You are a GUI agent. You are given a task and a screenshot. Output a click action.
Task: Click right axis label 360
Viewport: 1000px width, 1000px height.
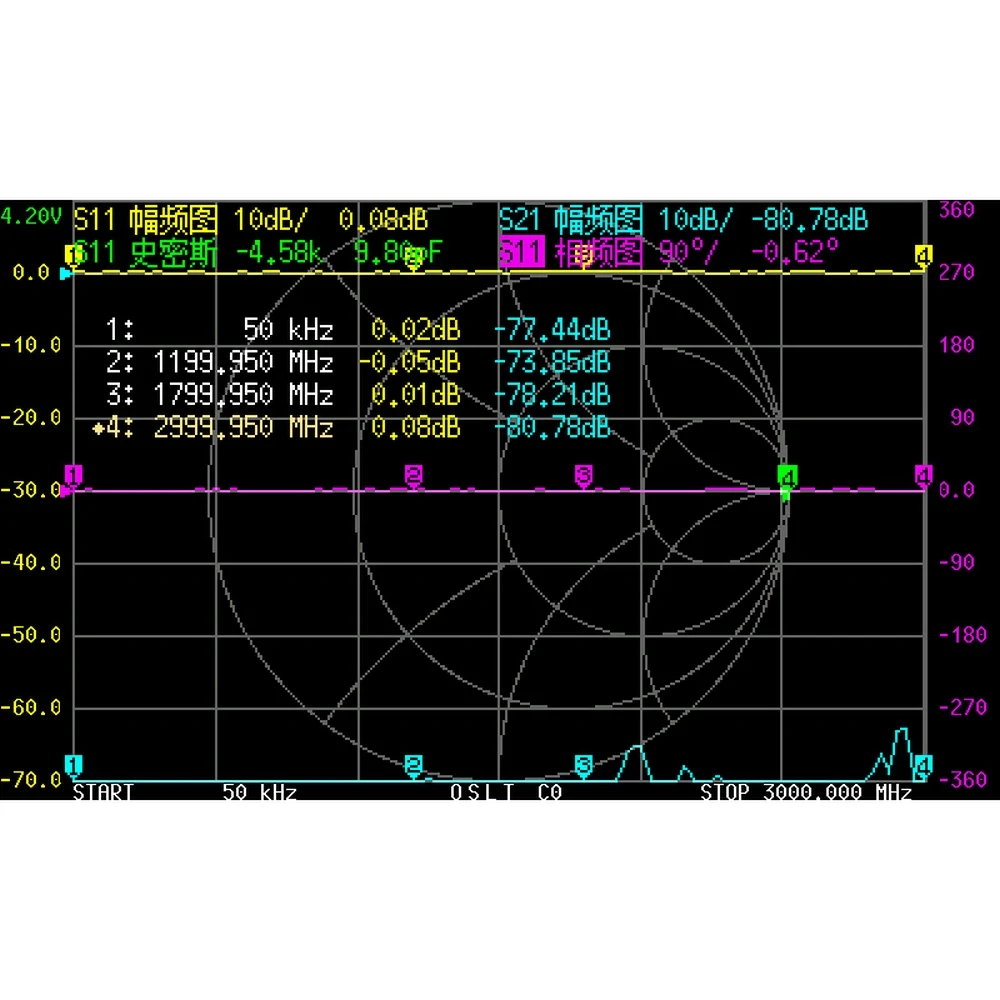(957, 210)
